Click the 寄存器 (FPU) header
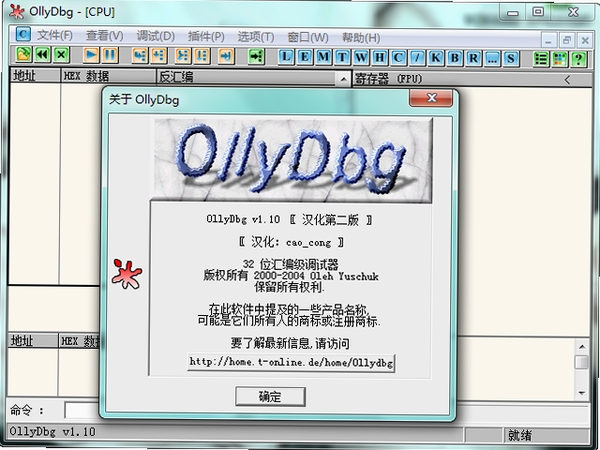 click(388, 79)
